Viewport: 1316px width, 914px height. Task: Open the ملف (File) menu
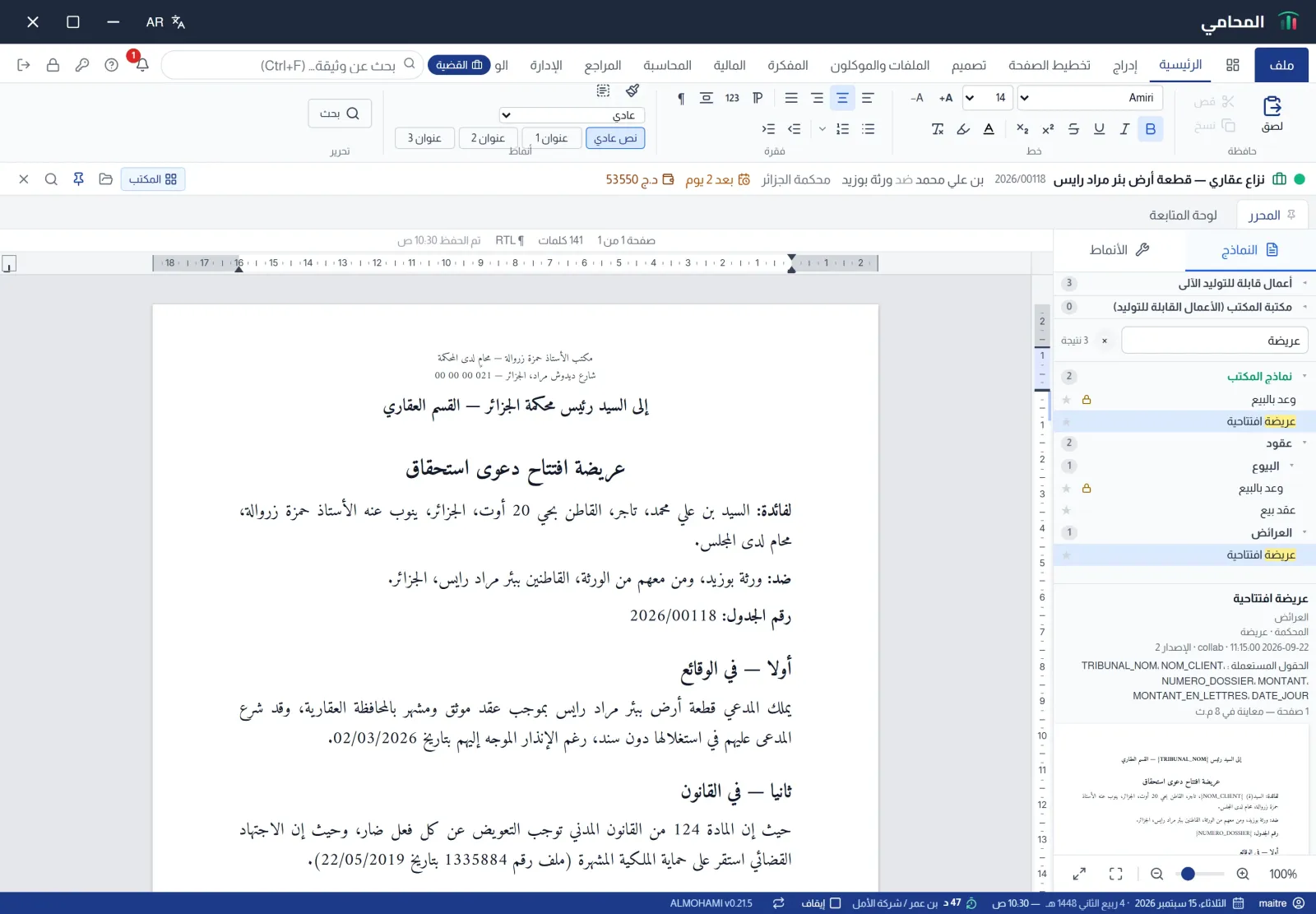pos(1281,65)
